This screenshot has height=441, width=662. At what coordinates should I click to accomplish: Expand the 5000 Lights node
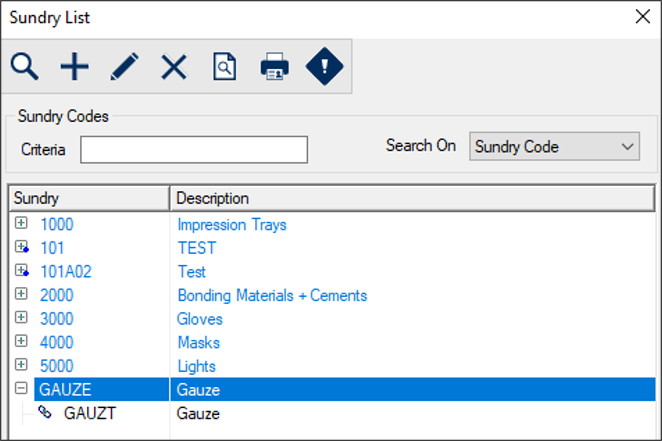[21, 365]
